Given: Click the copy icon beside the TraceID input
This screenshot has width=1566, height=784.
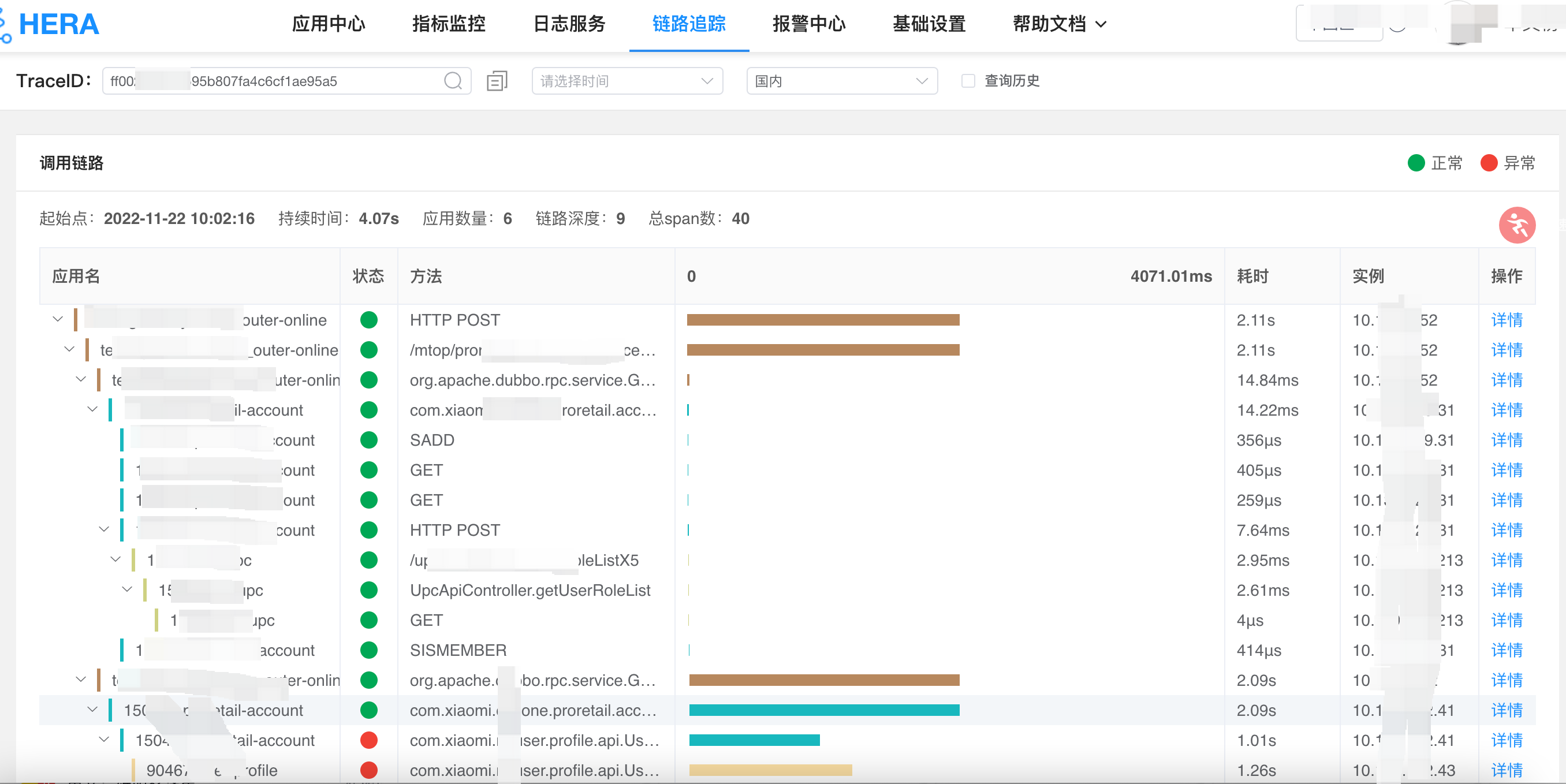Looking at the screenshot, I should click(497, 81).
